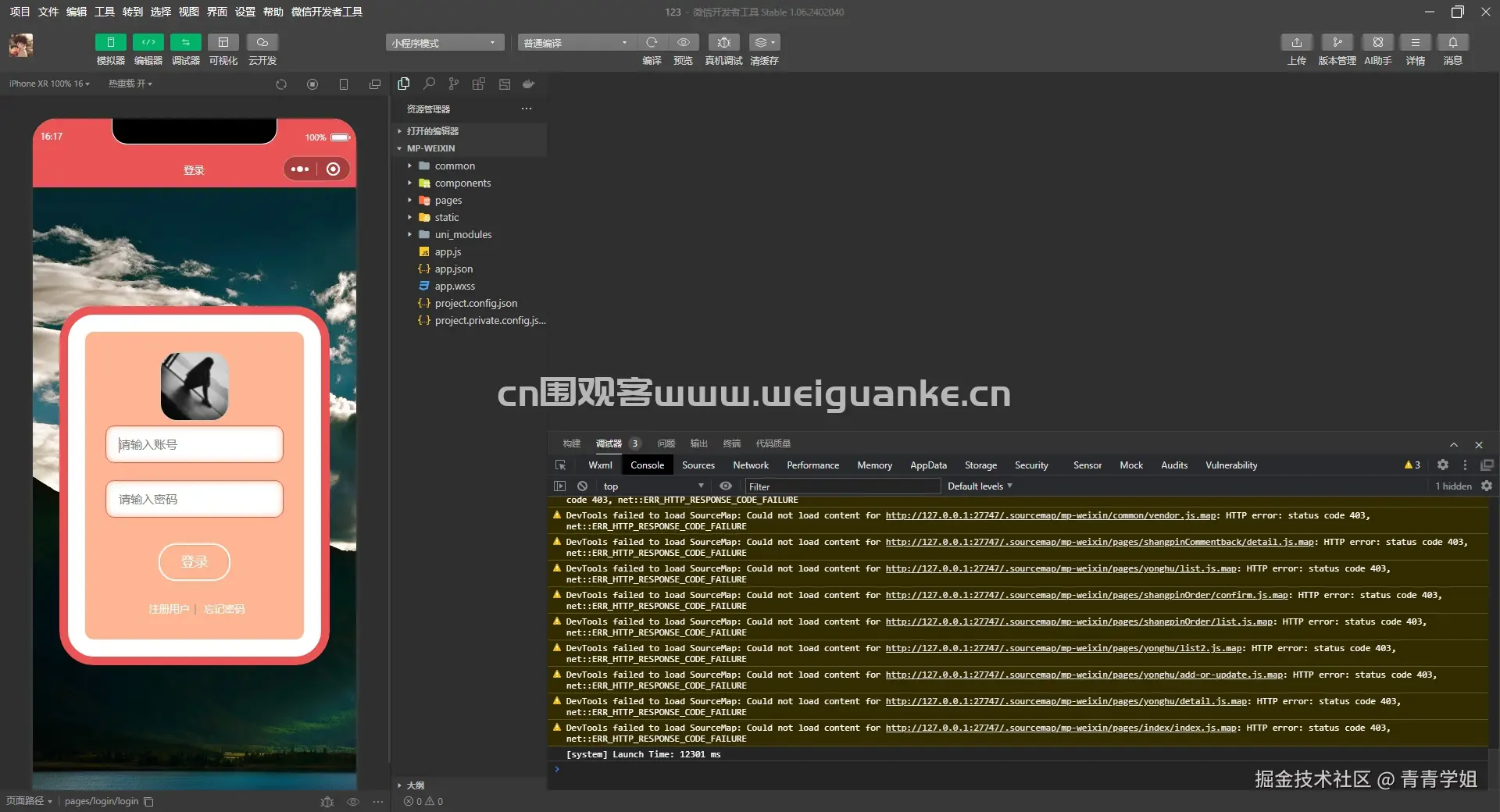Open the extensions grid icon in sidebar
This screenshot has width=1500, height=812.
tap(479, 84)
